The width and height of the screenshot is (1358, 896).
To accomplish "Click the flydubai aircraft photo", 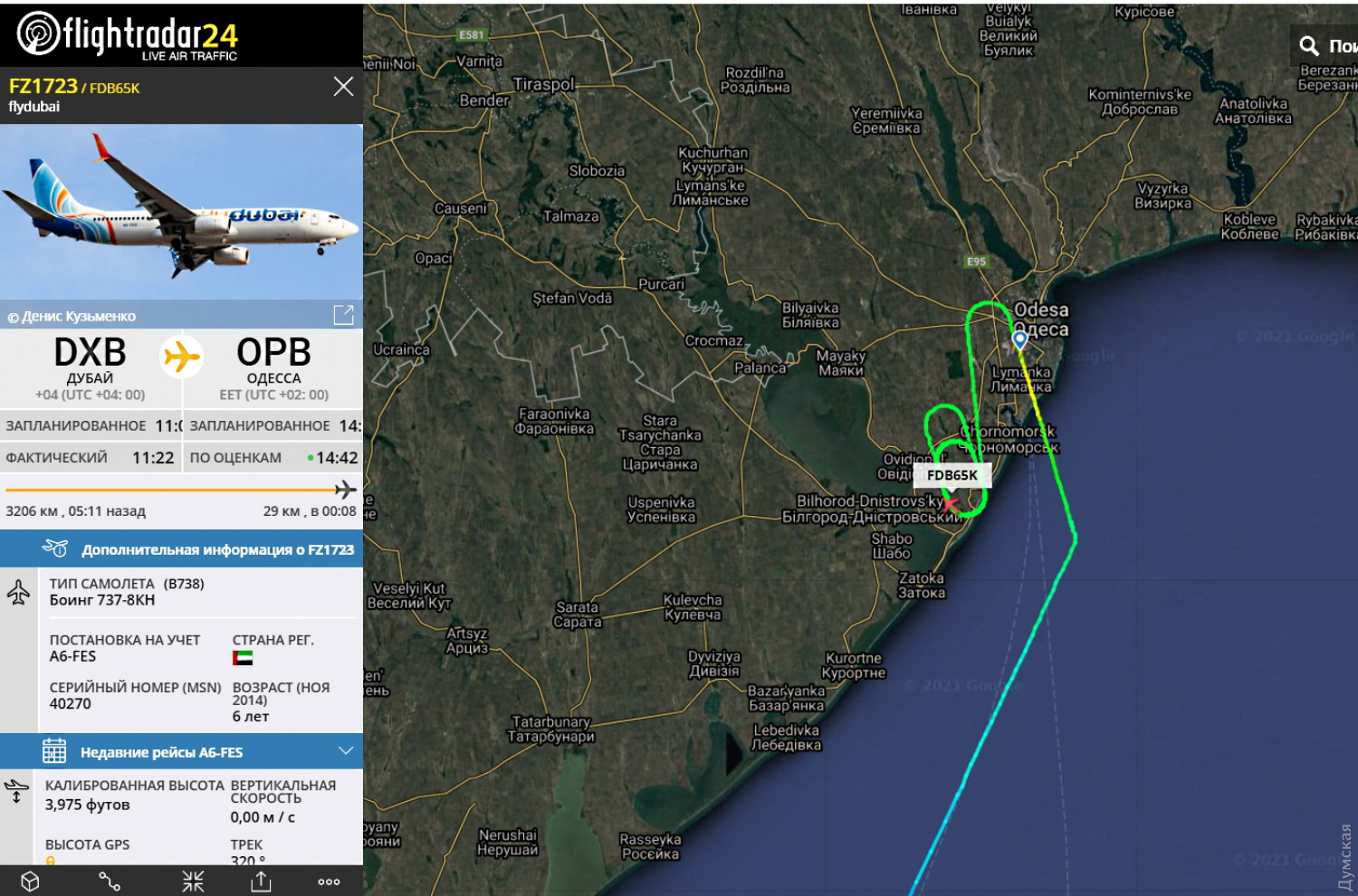I will [x=181, y=211].
